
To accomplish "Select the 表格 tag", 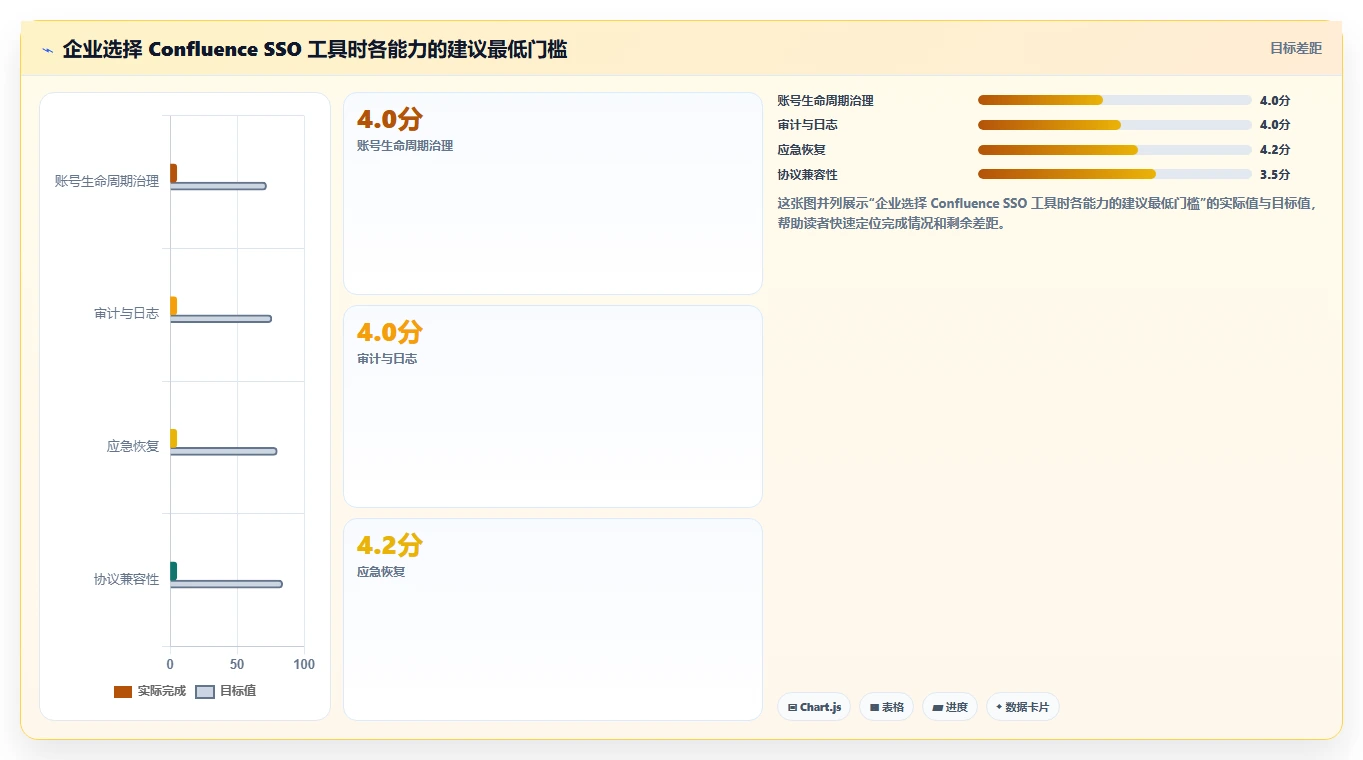I will pos(886,707).
